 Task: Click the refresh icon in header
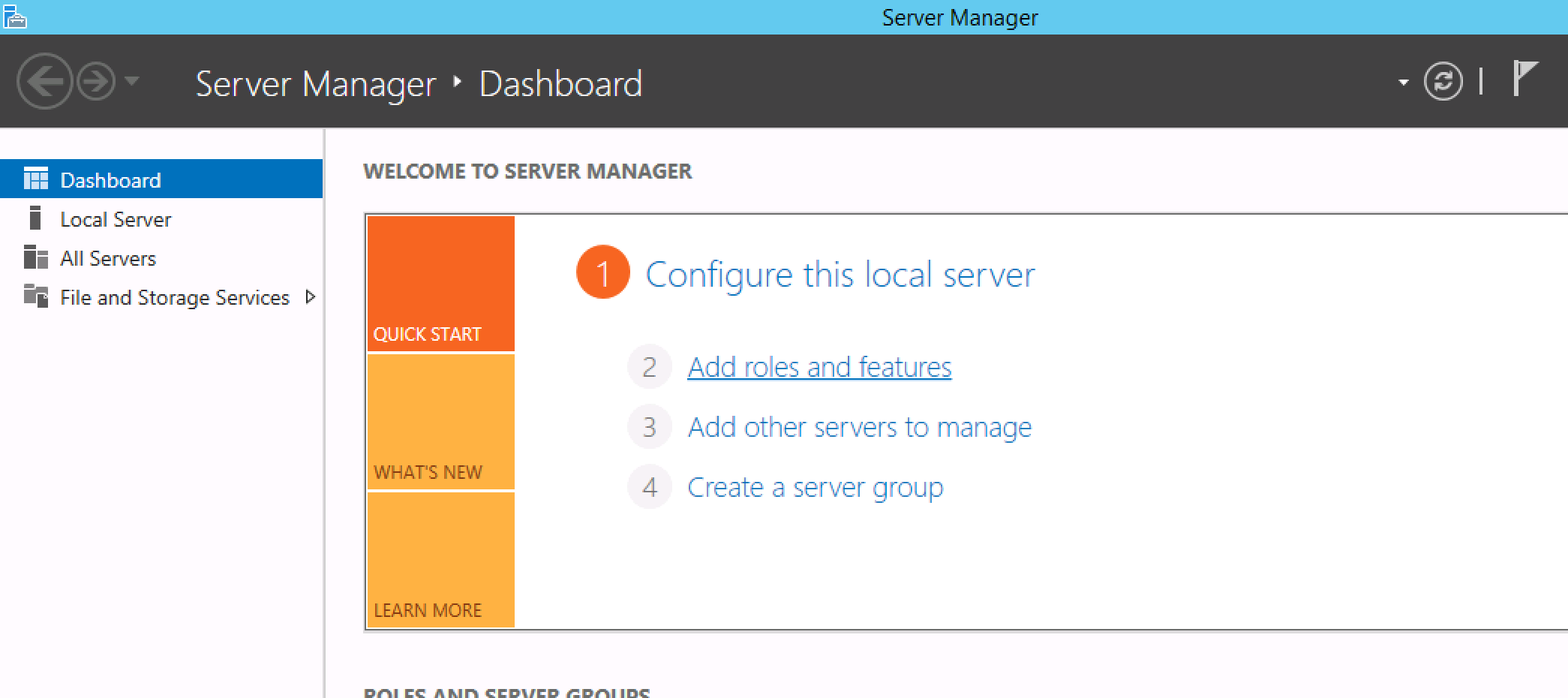click(x=1443, y=81)
